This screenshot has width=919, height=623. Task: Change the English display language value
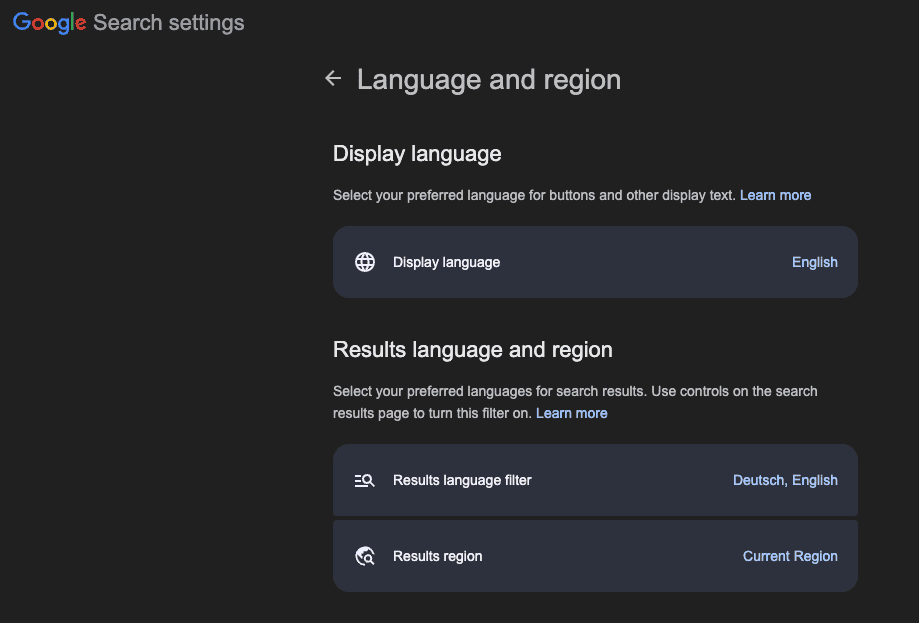pyautogui.click(x=814, y=262)
